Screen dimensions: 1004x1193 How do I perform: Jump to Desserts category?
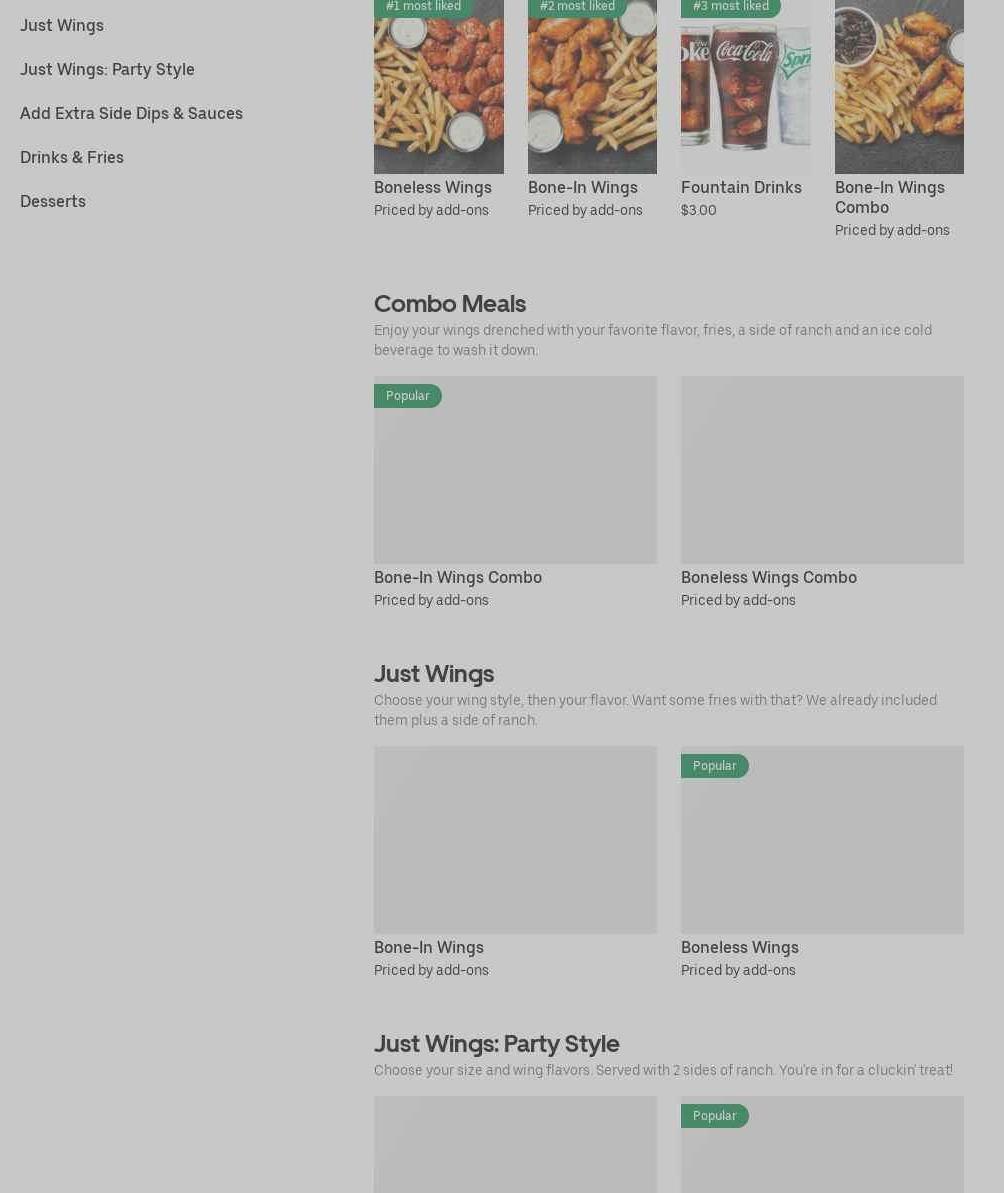52,202
